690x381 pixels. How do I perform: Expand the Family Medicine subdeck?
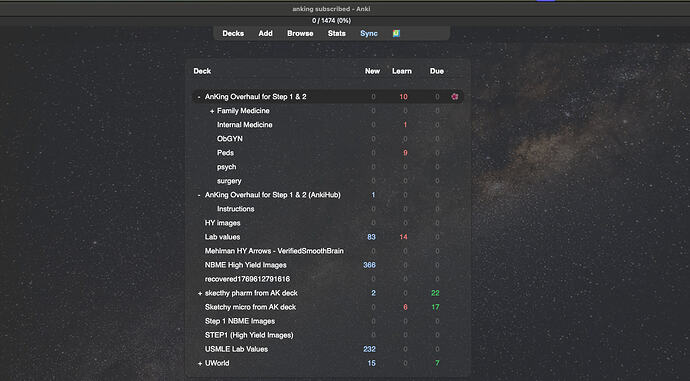[x=212, y=111]
